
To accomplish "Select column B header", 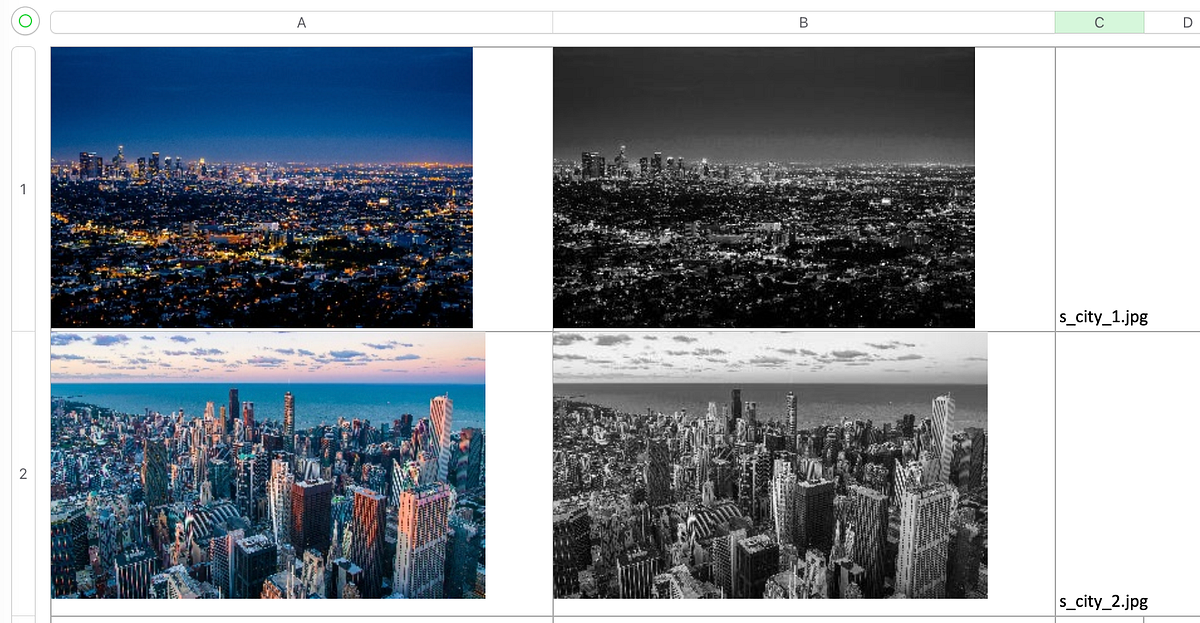I will 800,21.
